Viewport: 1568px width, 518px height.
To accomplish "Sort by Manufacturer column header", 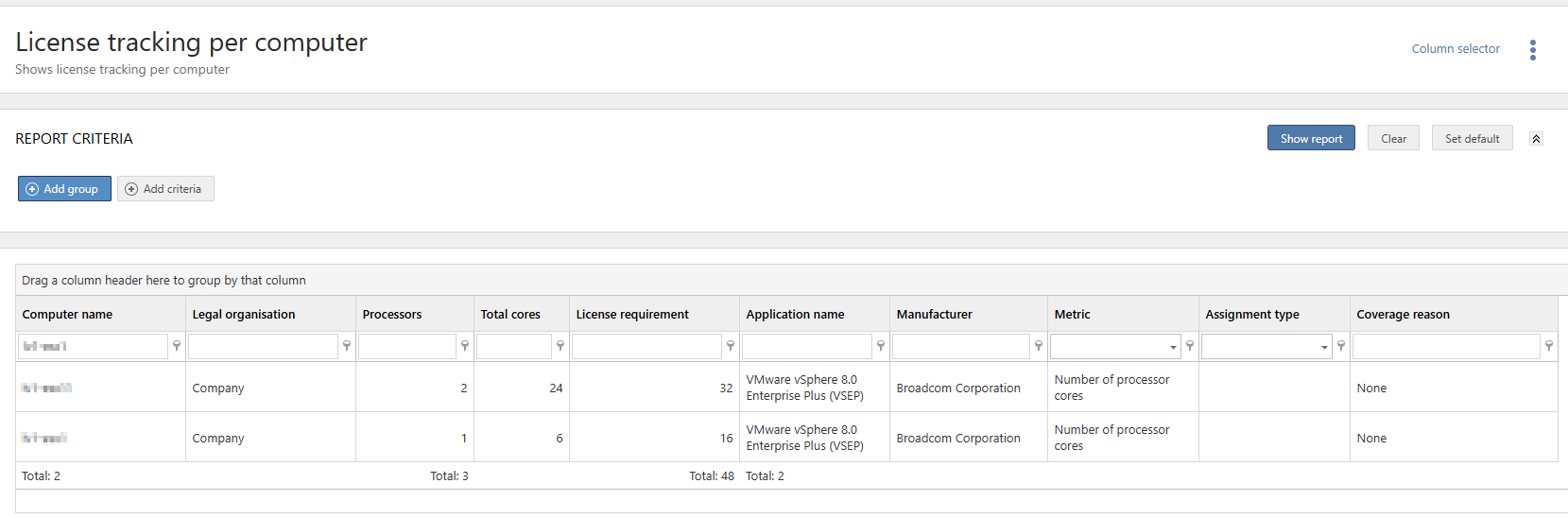I will point(969,314).
